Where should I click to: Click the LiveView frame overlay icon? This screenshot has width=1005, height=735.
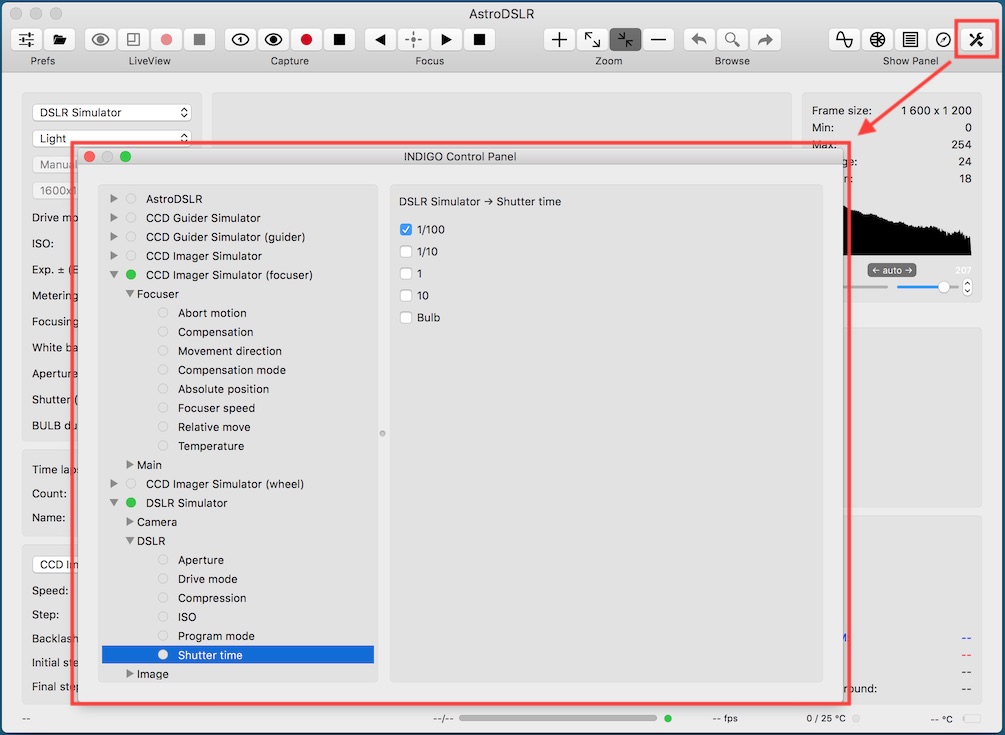[133, 40]
